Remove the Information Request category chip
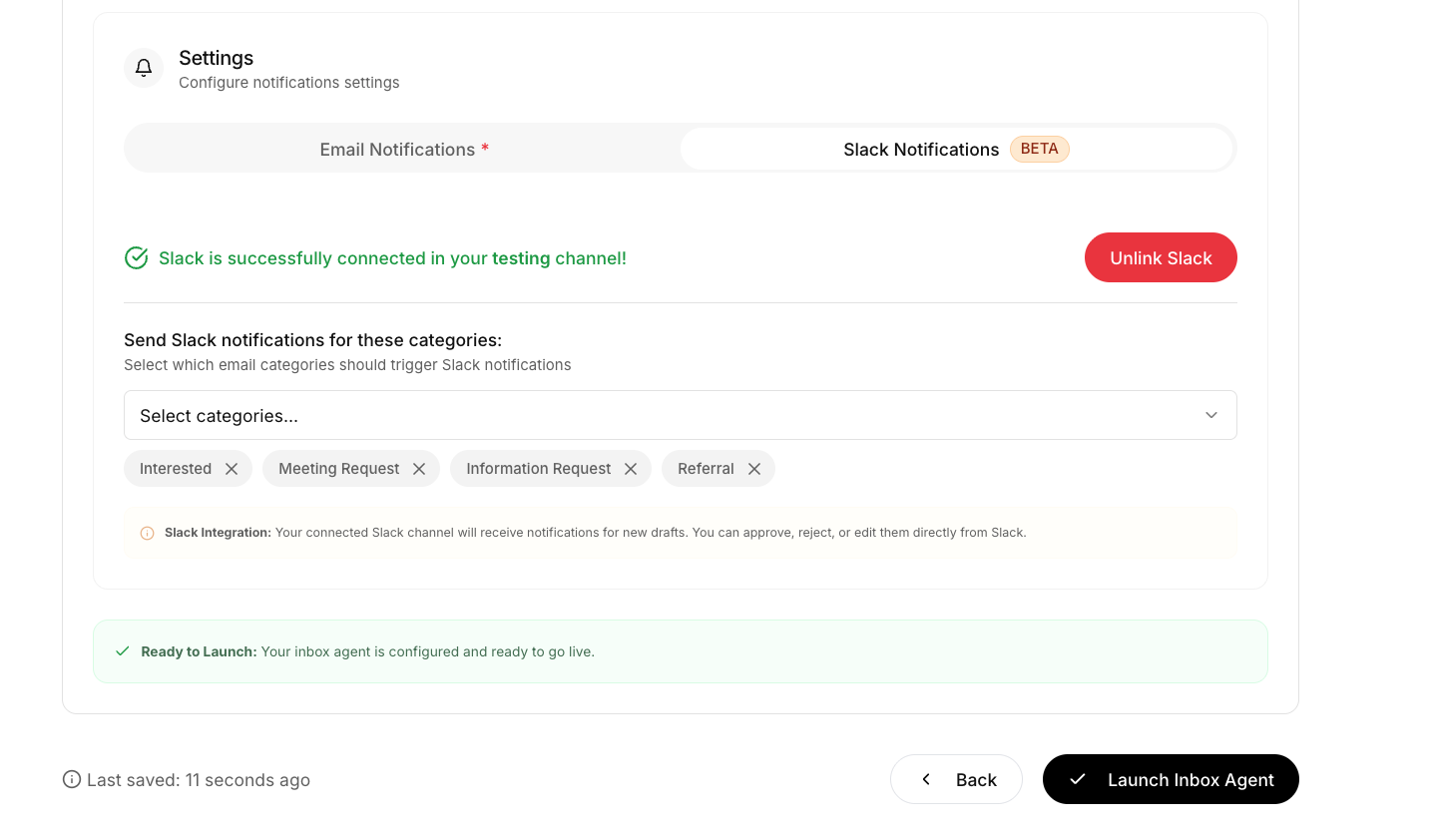The width and height of the screenshot is (1437, 840). (x=631, y=468)
